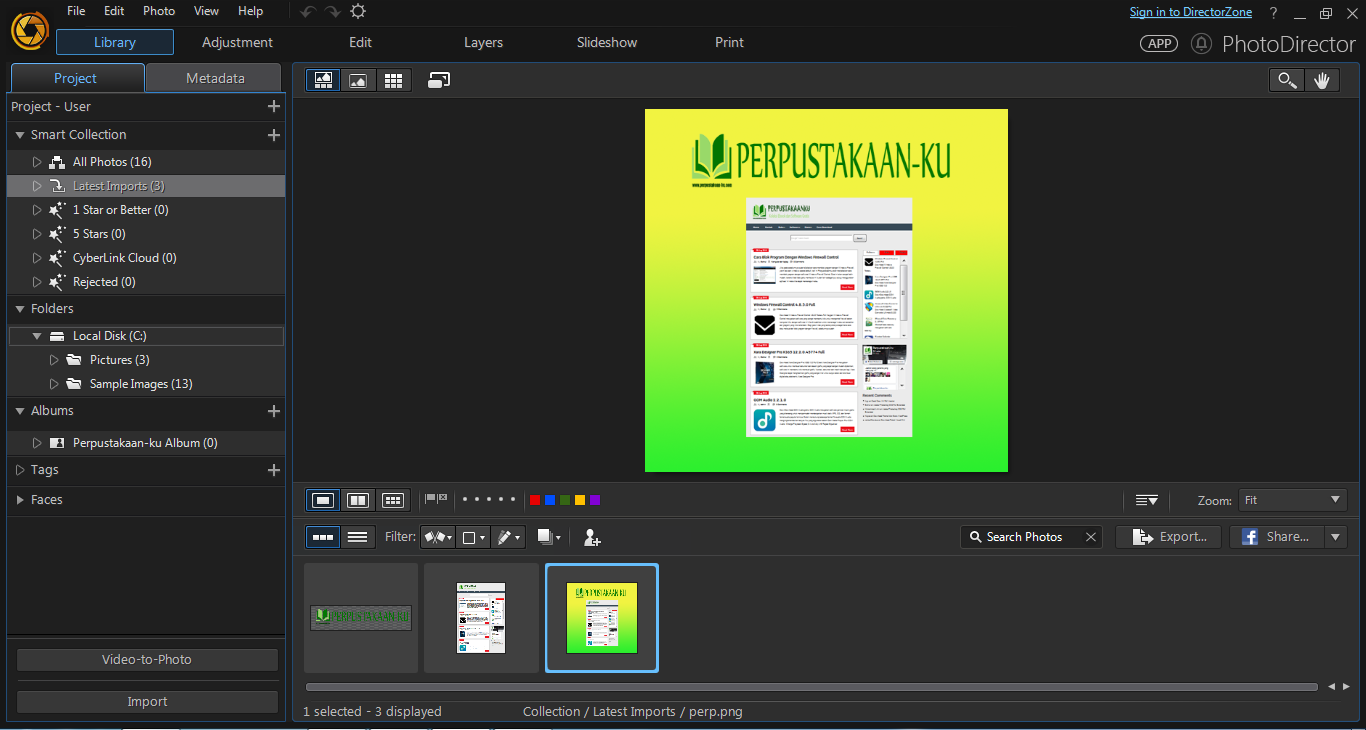Apply the red color label

[535, 500]
